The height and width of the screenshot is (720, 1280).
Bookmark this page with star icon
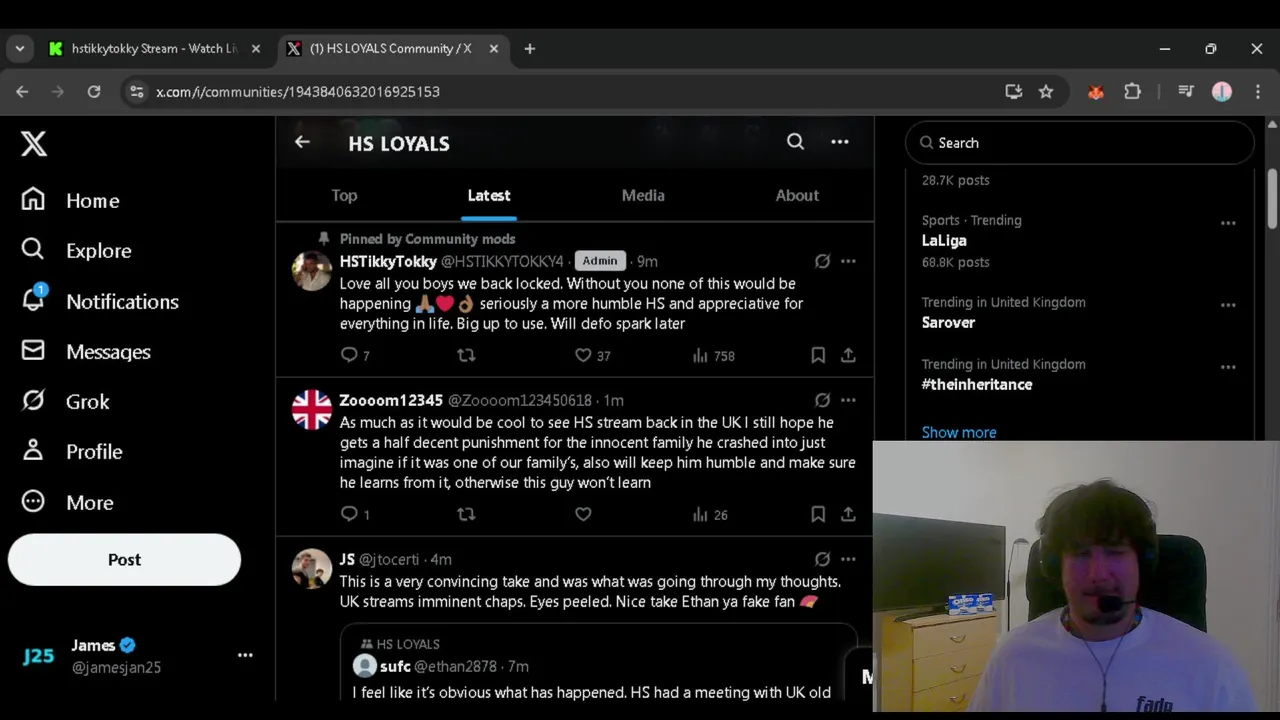(1046, 92)
